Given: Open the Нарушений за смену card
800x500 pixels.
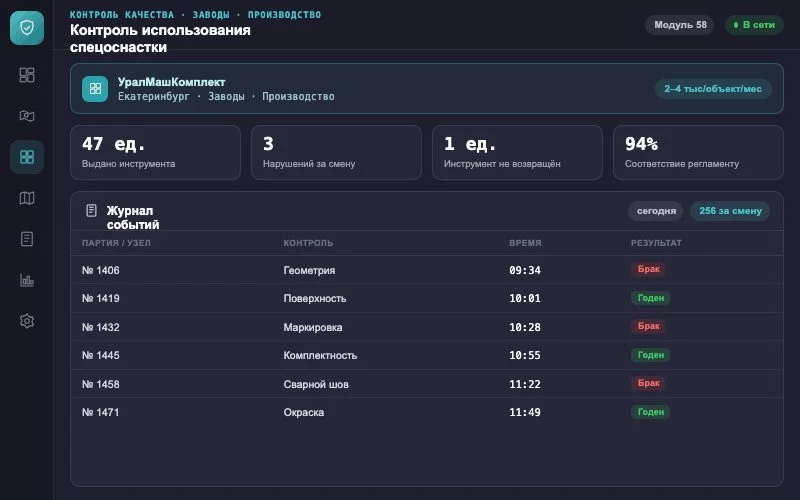Looking at the screenshot, I should (336, 153).
